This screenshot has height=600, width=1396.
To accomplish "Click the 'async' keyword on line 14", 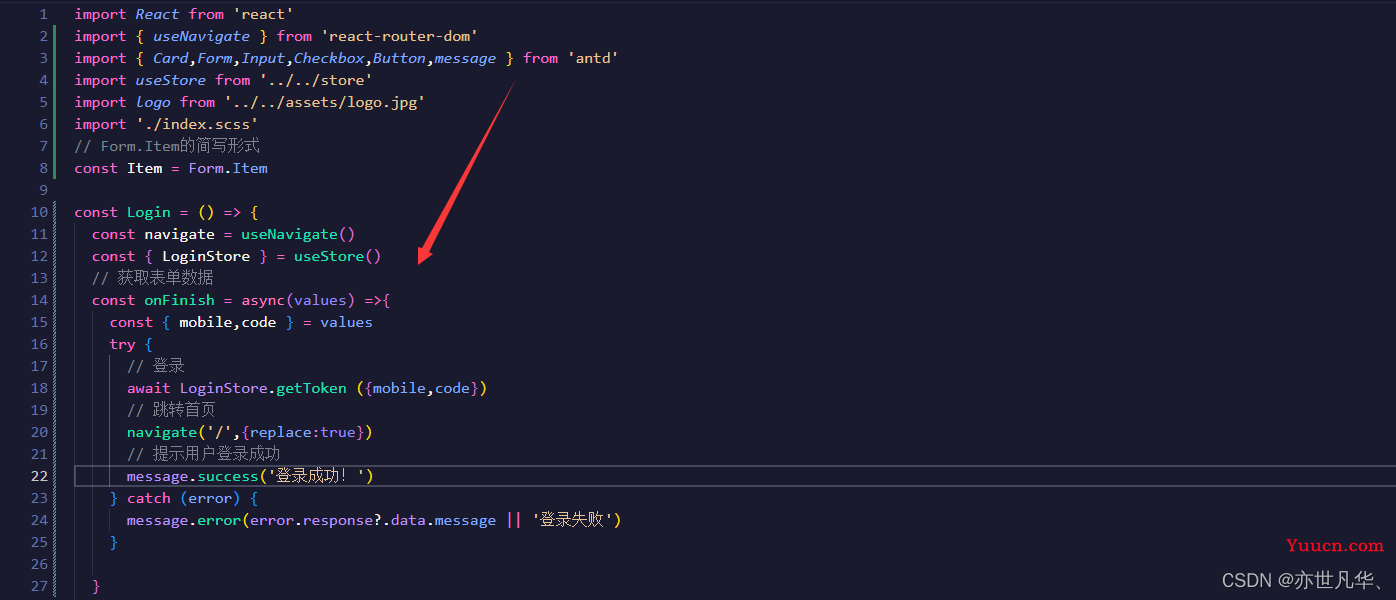I will [263, 300].
